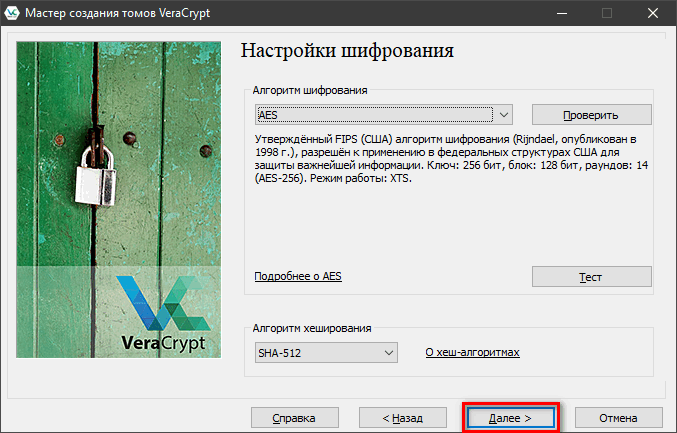Screen dimensions: 677x433
Task: Minimize the VeraCrypt wizard window
Action: (x=558, y=14)
